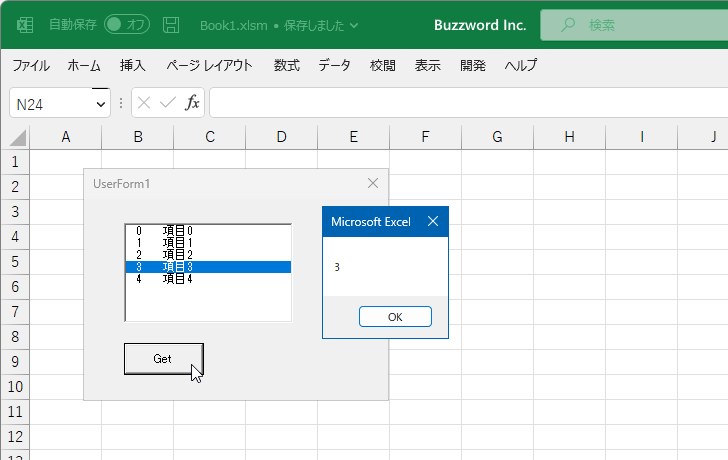The height and width of the screenshot is (460, 728).
Task: Click the Save floppy disk icon
Action: point(171,25)
